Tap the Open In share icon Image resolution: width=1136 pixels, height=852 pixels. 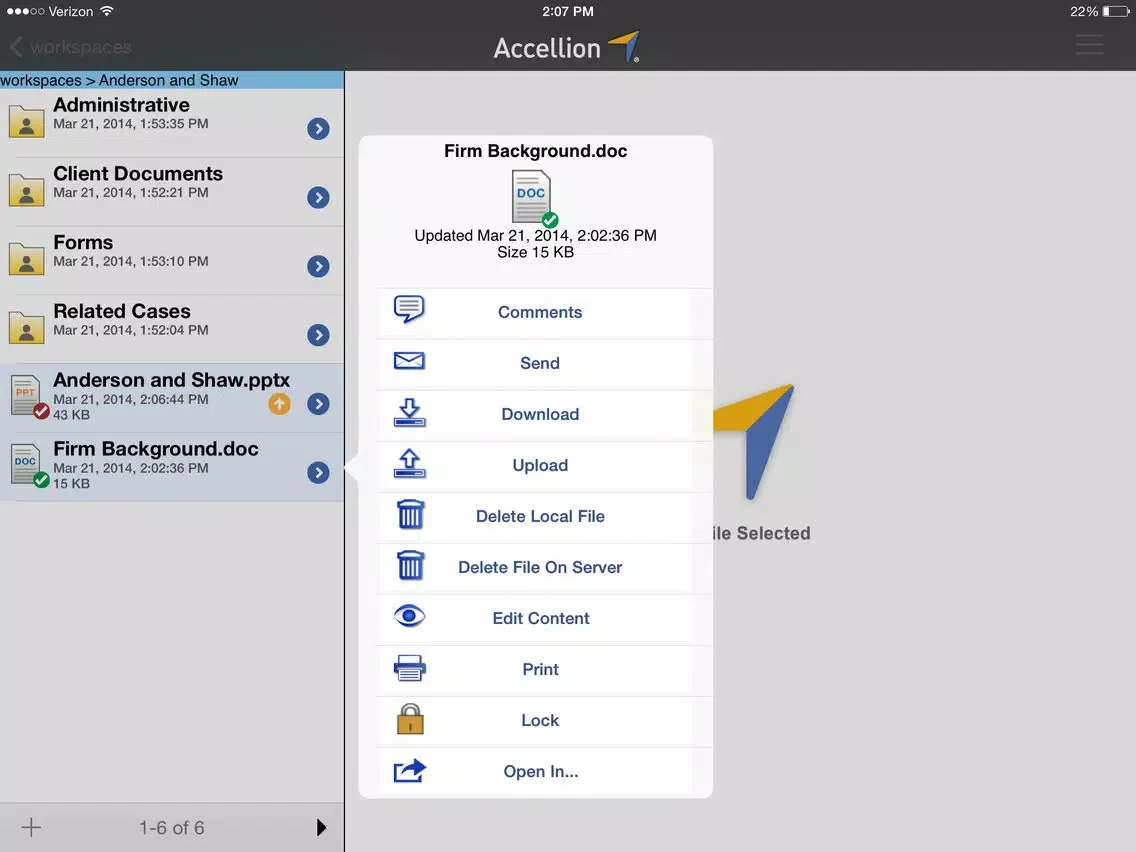pos(409,770)
